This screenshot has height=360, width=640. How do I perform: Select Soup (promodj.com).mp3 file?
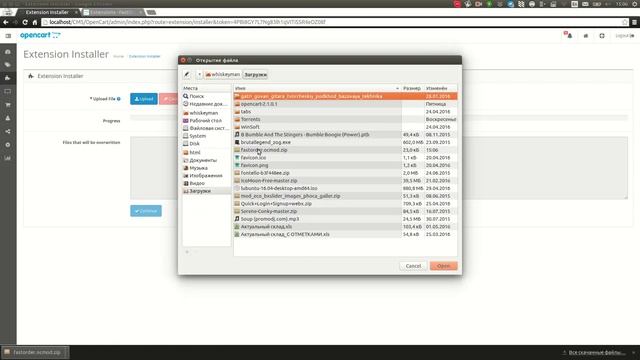345,219
